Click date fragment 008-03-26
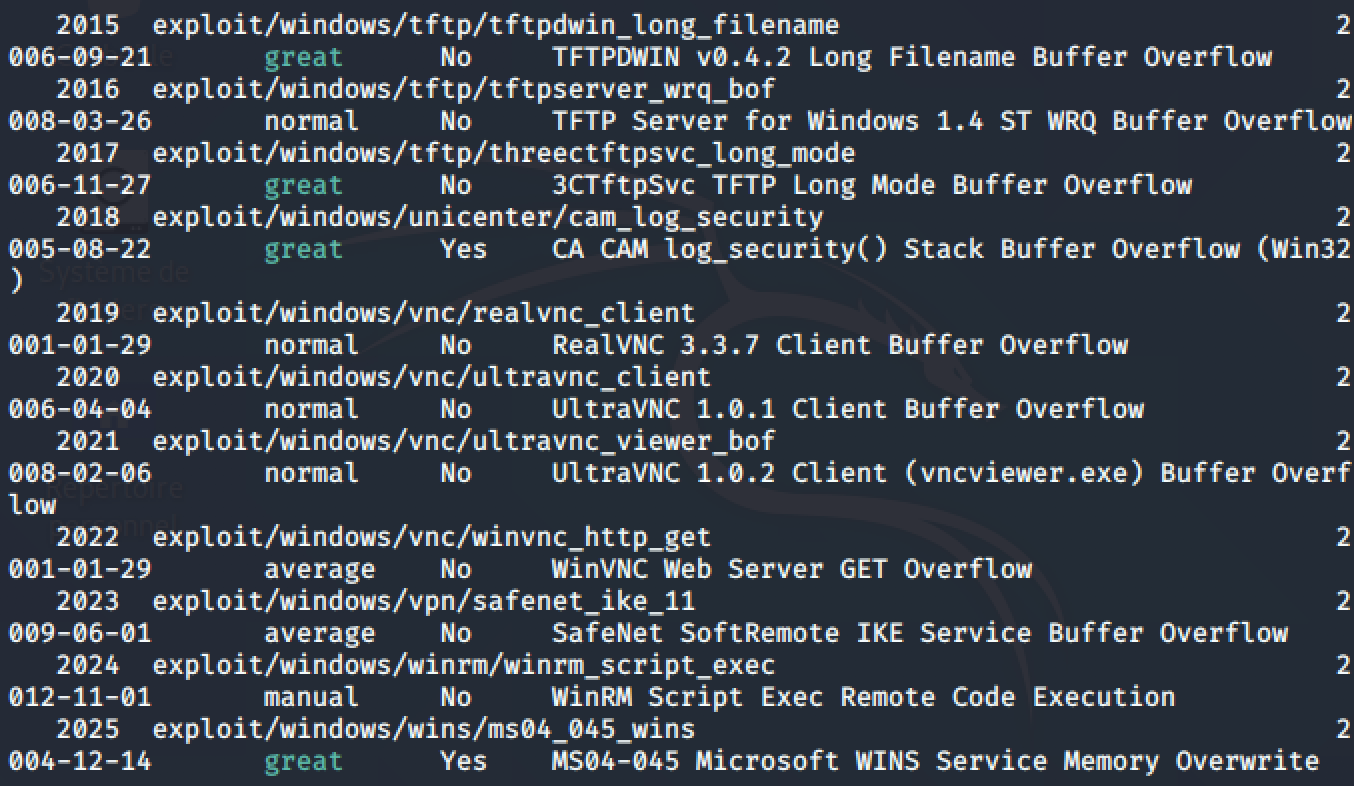Screen dimensions: 1354x786 [80, 121]
